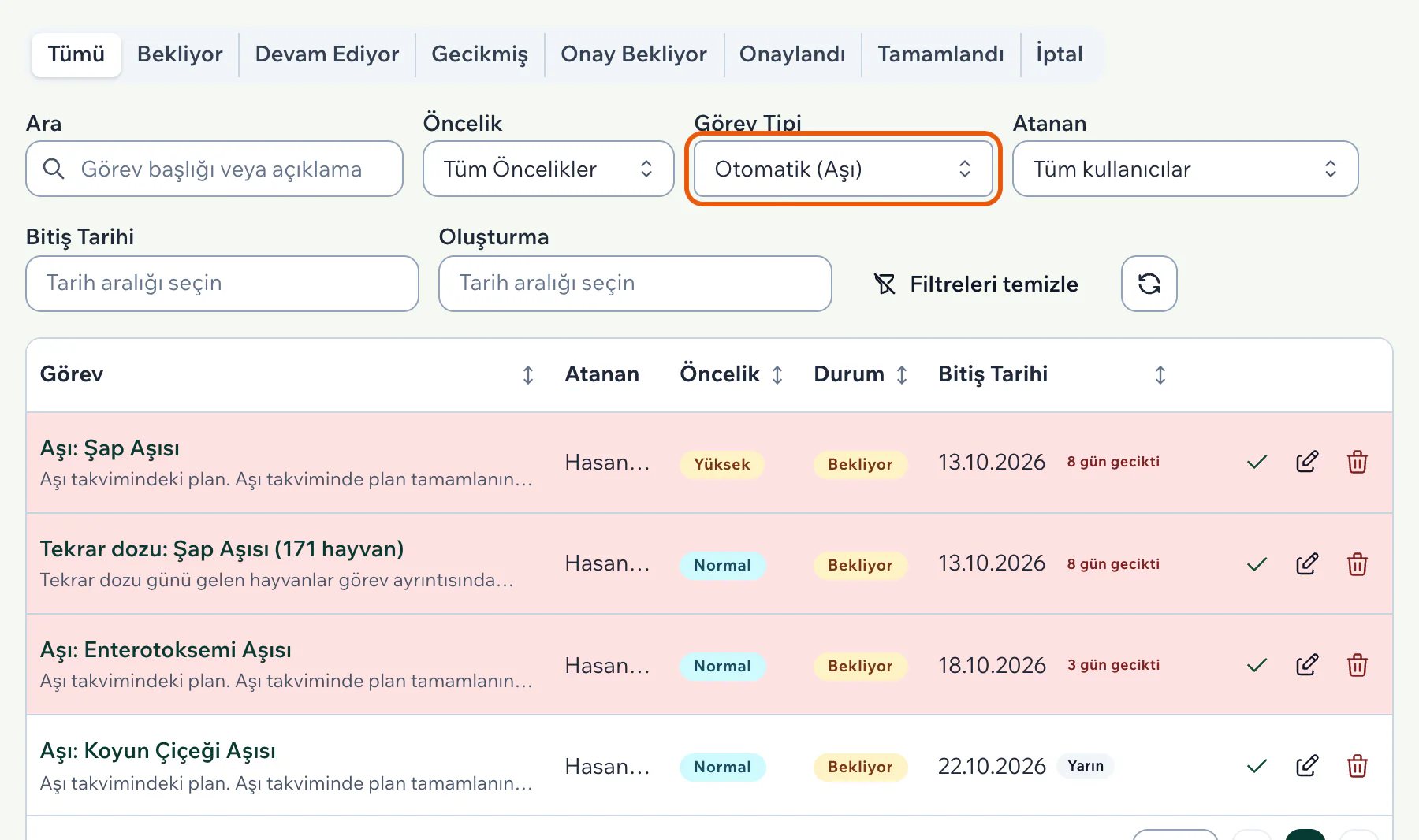
Task: Click the 3 gün gecikti label
Action: tap(1113, 665)
